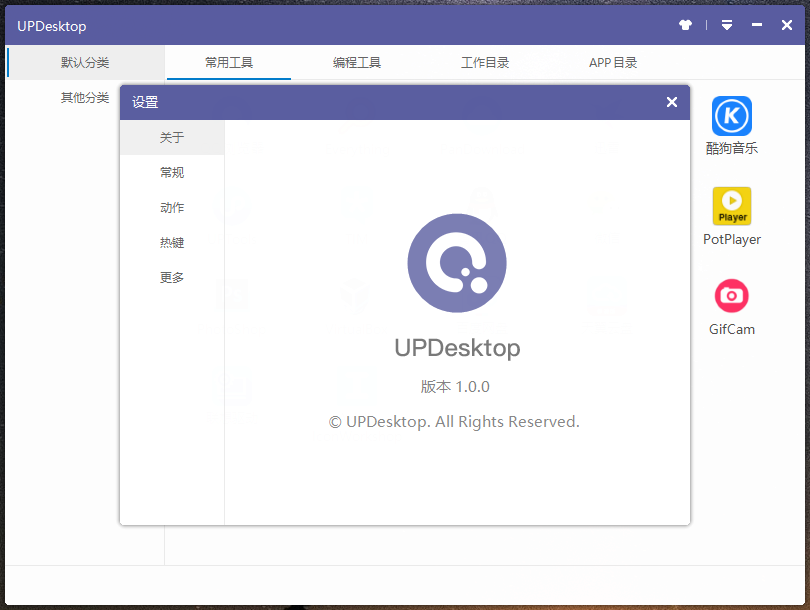Viewport: 810px width, 610px height.
Task: Close the 设置 dialog
Action: point(672,102)
